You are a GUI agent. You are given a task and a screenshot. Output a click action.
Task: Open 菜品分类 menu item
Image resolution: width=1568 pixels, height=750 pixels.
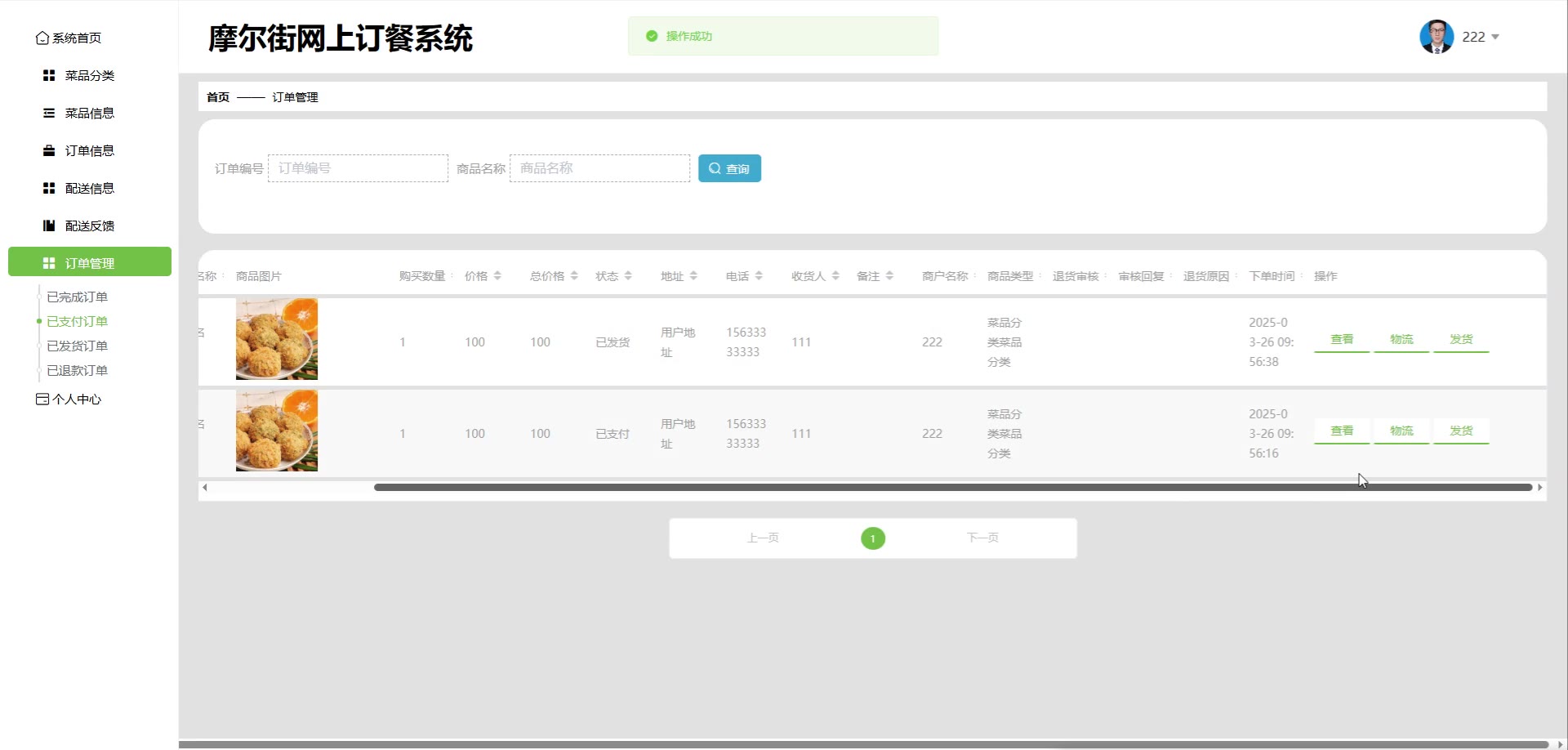coord(90,75)
